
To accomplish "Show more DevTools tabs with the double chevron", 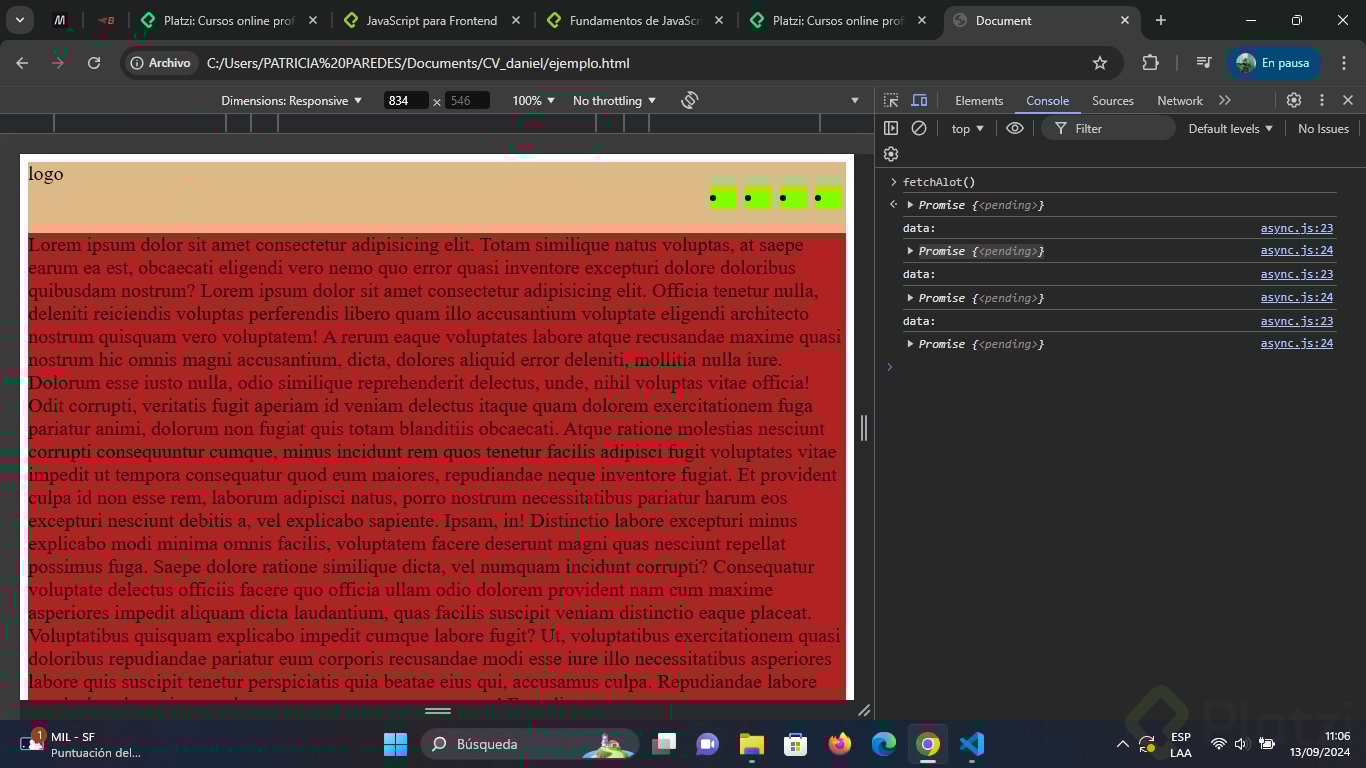I will [1225, 100].
